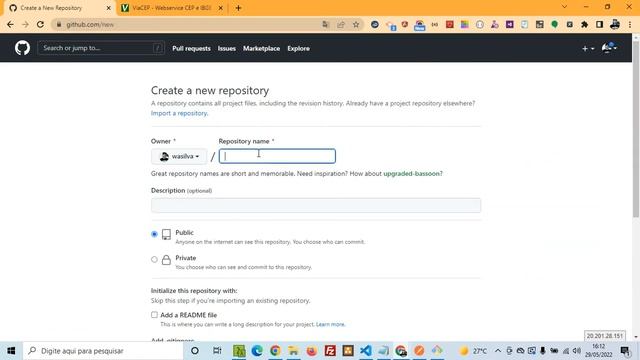Close the ViaCEP browser tab

220,8
